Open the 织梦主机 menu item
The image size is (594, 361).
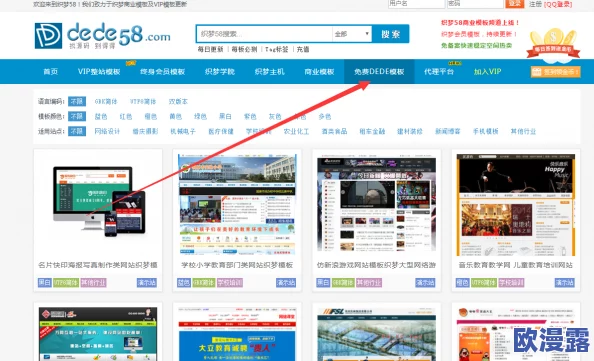269,72
